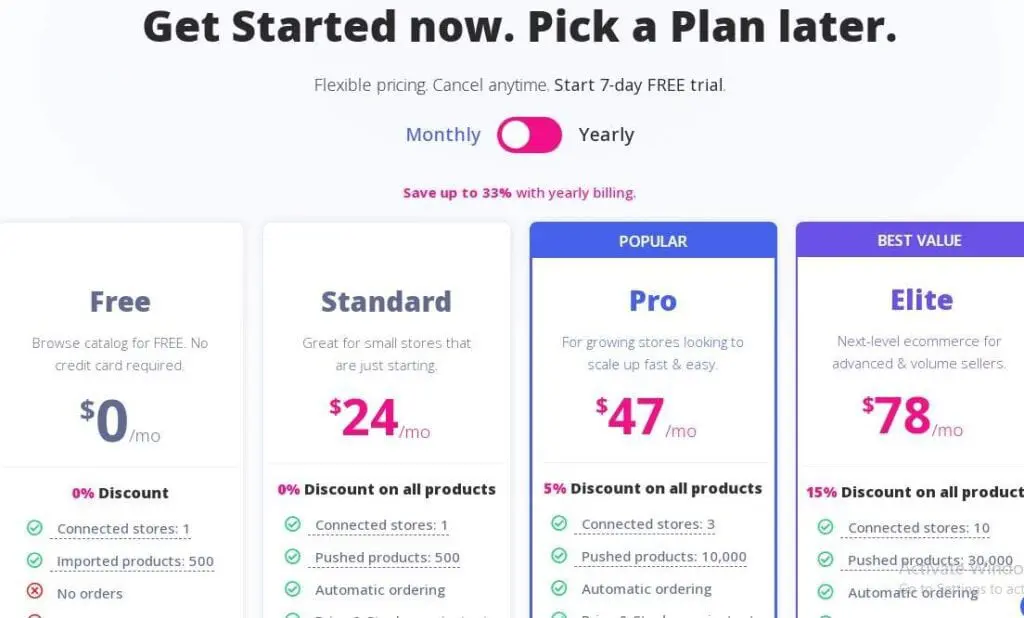Click check icon beside Pro Connected stores
1024x618 pixels.
pyautogui.click(x=559, y=523)
